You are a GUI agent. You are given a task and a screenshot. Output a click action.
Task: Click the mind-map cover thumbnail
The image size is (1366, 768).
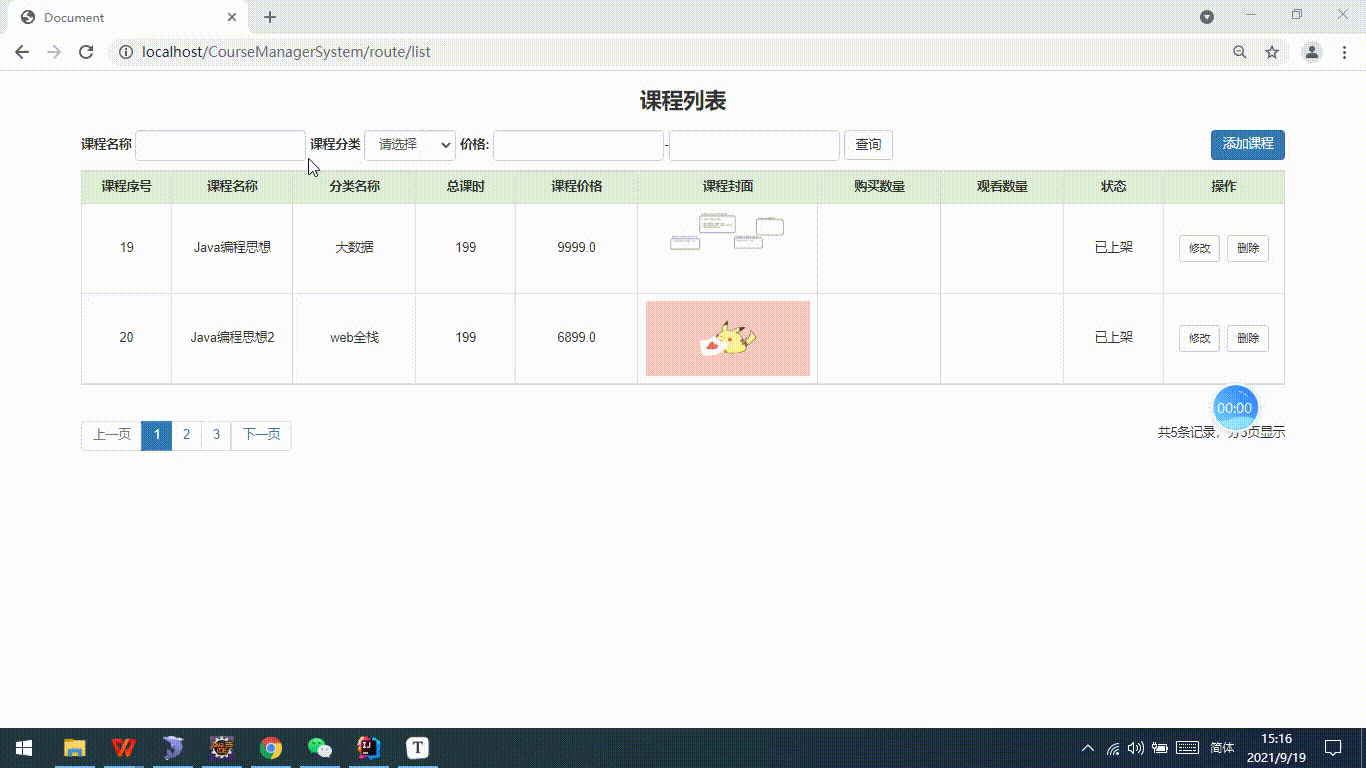coord(727,231)
